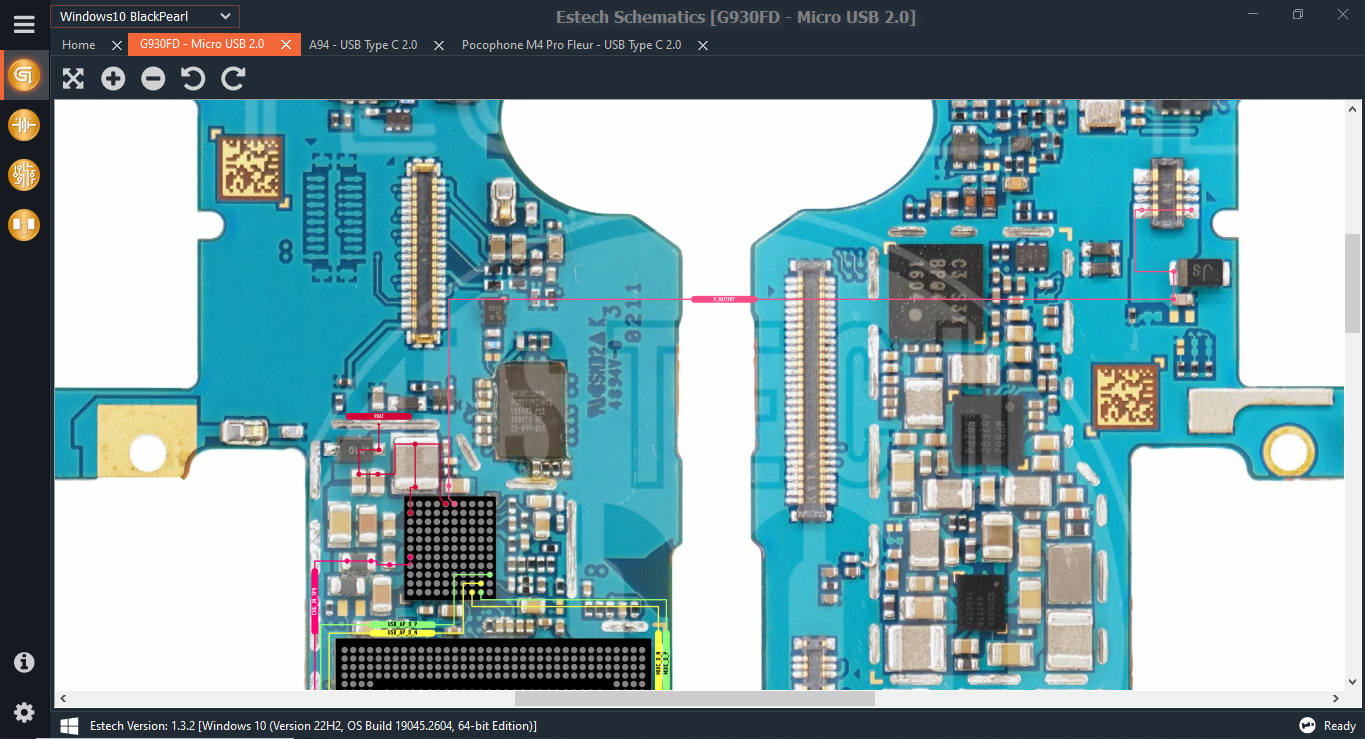Click the V_BATTERY net label
The height and width of the screenshot is (739, 1365).
click(x=724, y=299)
